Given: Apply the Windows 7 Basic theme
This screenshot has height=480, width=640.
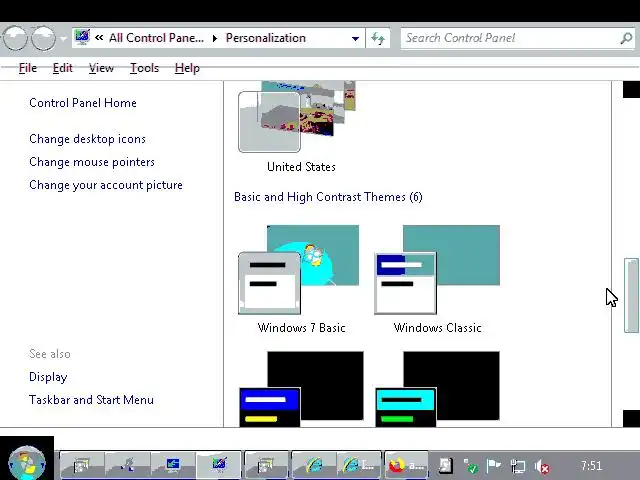Looking at the screenshot, I should [x=299, y=269].
